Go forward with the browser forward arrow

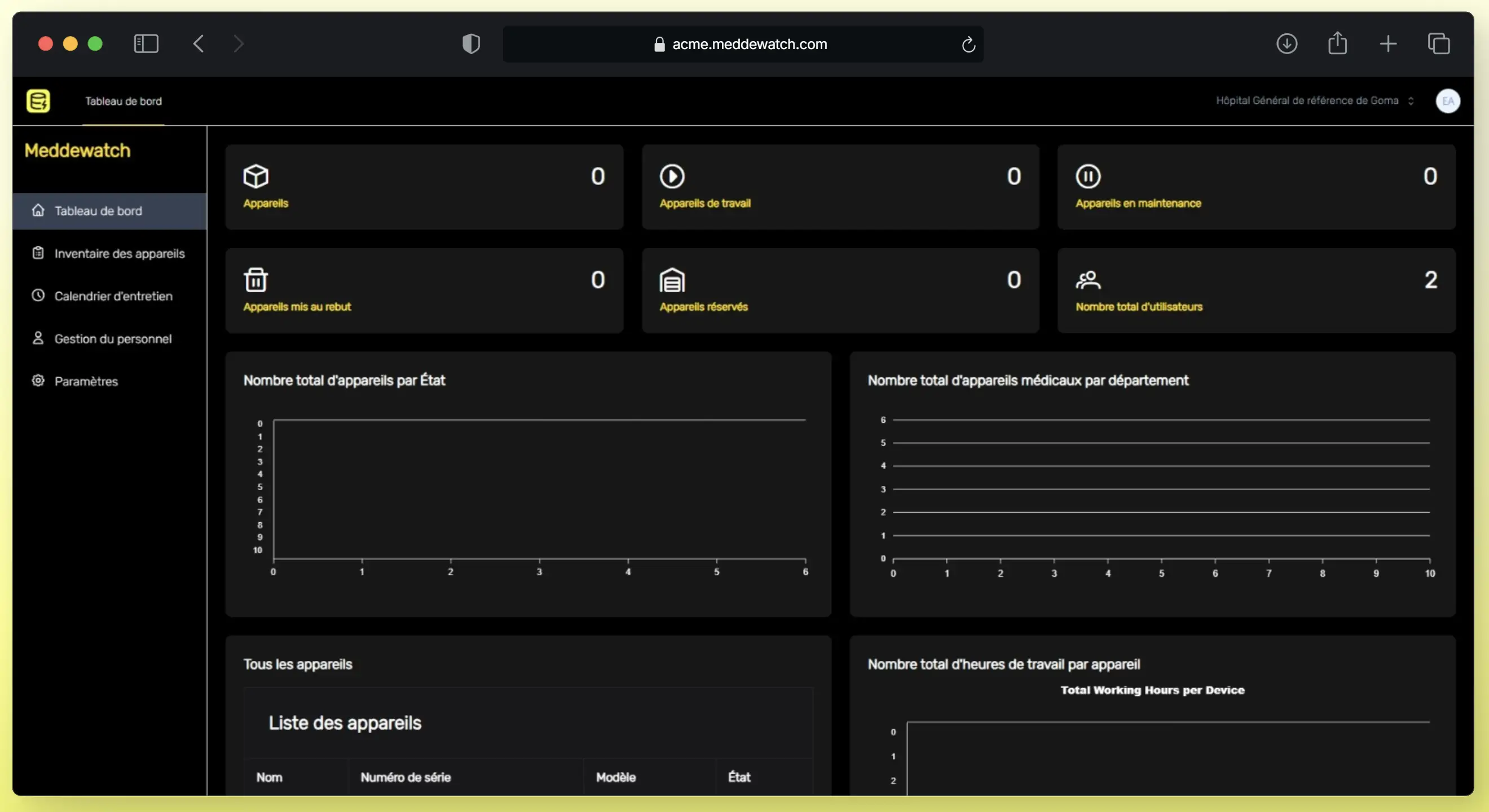[238, 43]
